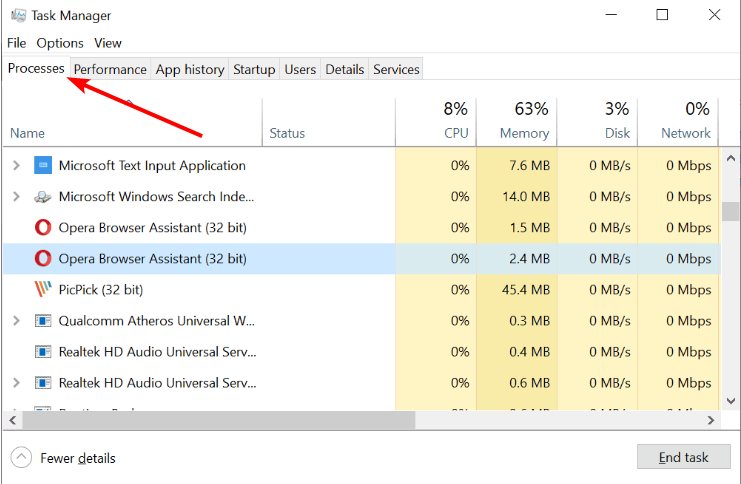Open the Startup tab

pos(254,69)
